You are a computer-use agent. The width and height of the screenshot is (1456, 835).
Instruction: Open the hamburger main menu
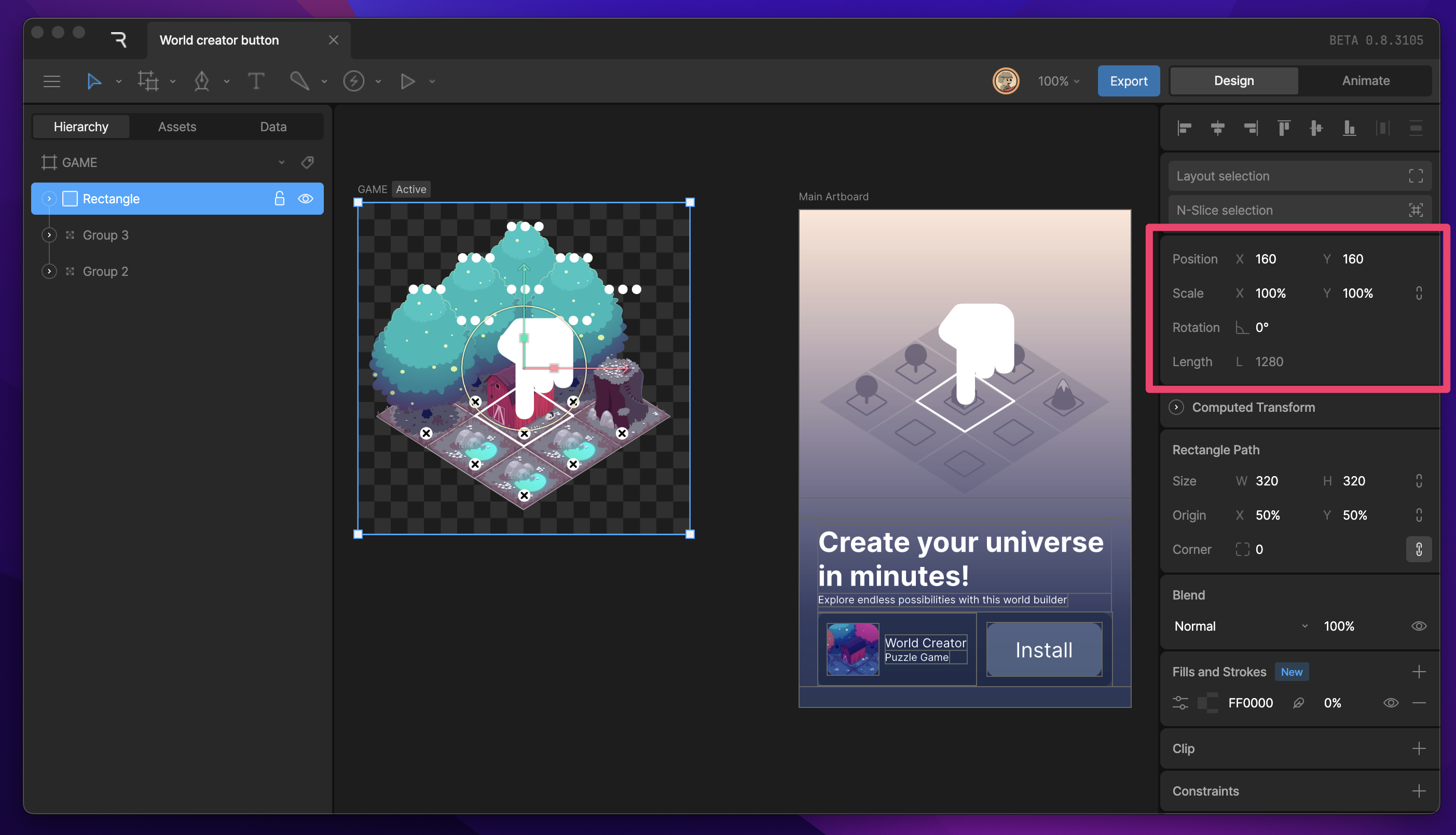52,81
